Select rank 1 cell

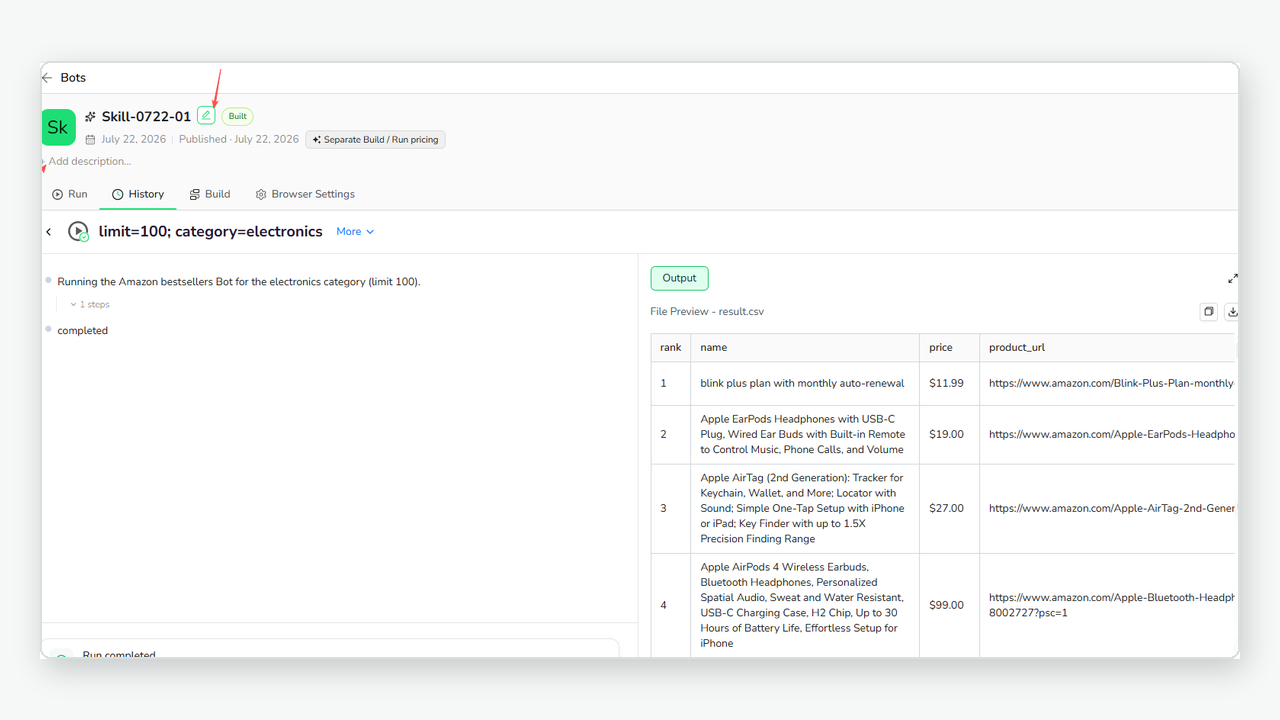click(x=671, y=383)
